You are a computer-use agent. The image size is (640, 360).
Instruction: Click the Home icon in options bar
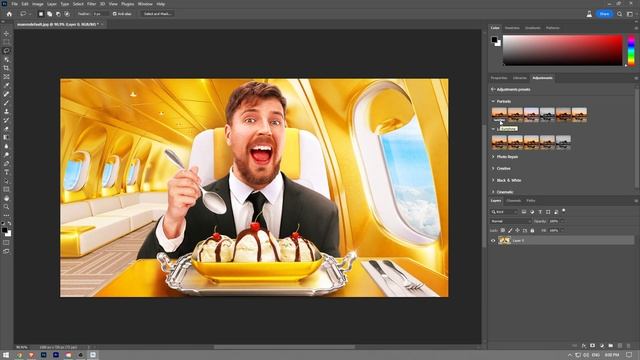point(9,14)
